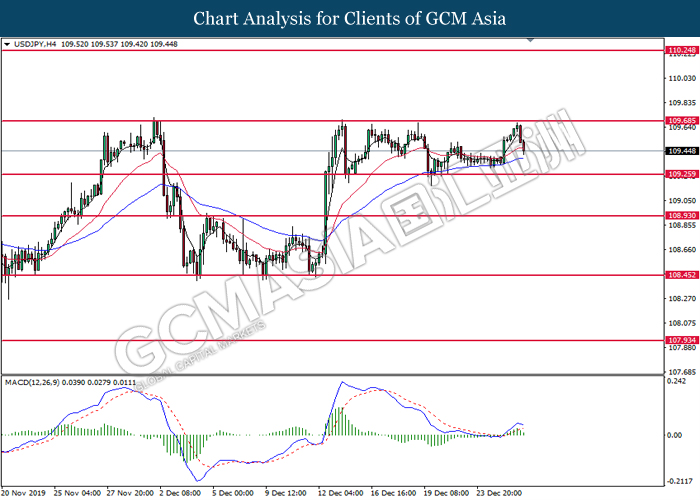This screenshot has height=500, width=700.
Task: Select the 108.452 support price label
Action: pyautogui.click(x=682, y=275)
